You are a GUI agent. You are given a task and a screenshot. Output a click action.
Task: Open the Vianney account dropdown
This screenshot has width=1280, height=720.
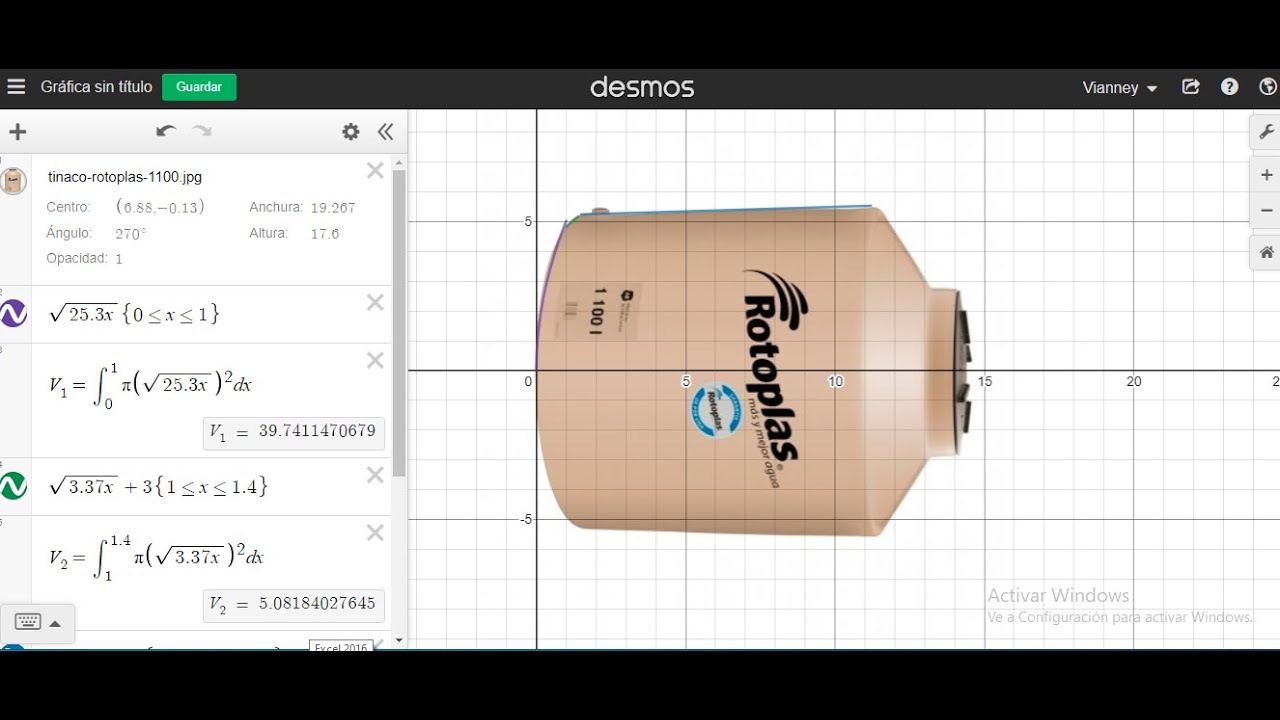click(1120, 88)
